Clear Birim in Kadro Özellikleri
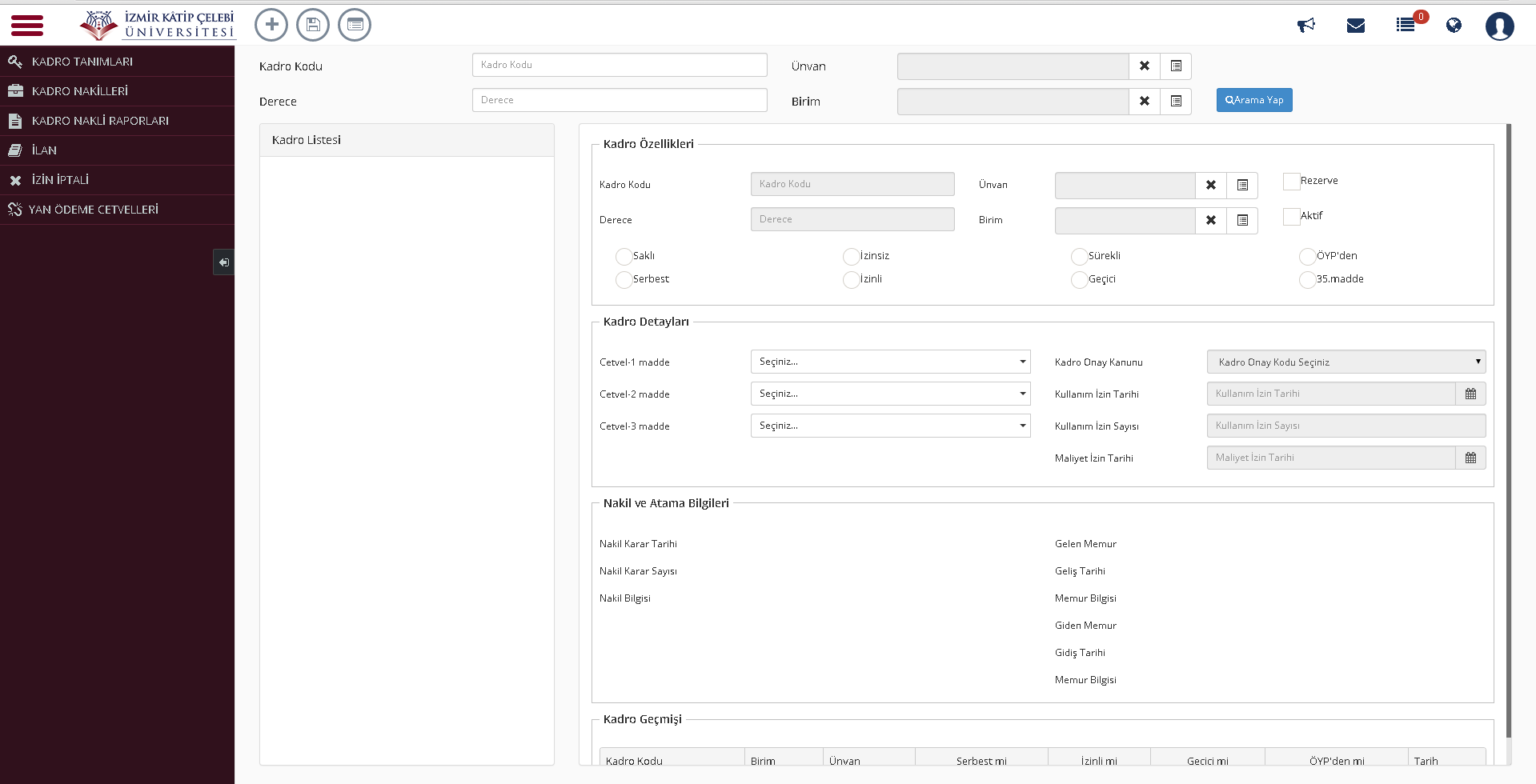Image resolution: width=1536 pixels, height=784 pixels. point(1211,221)
